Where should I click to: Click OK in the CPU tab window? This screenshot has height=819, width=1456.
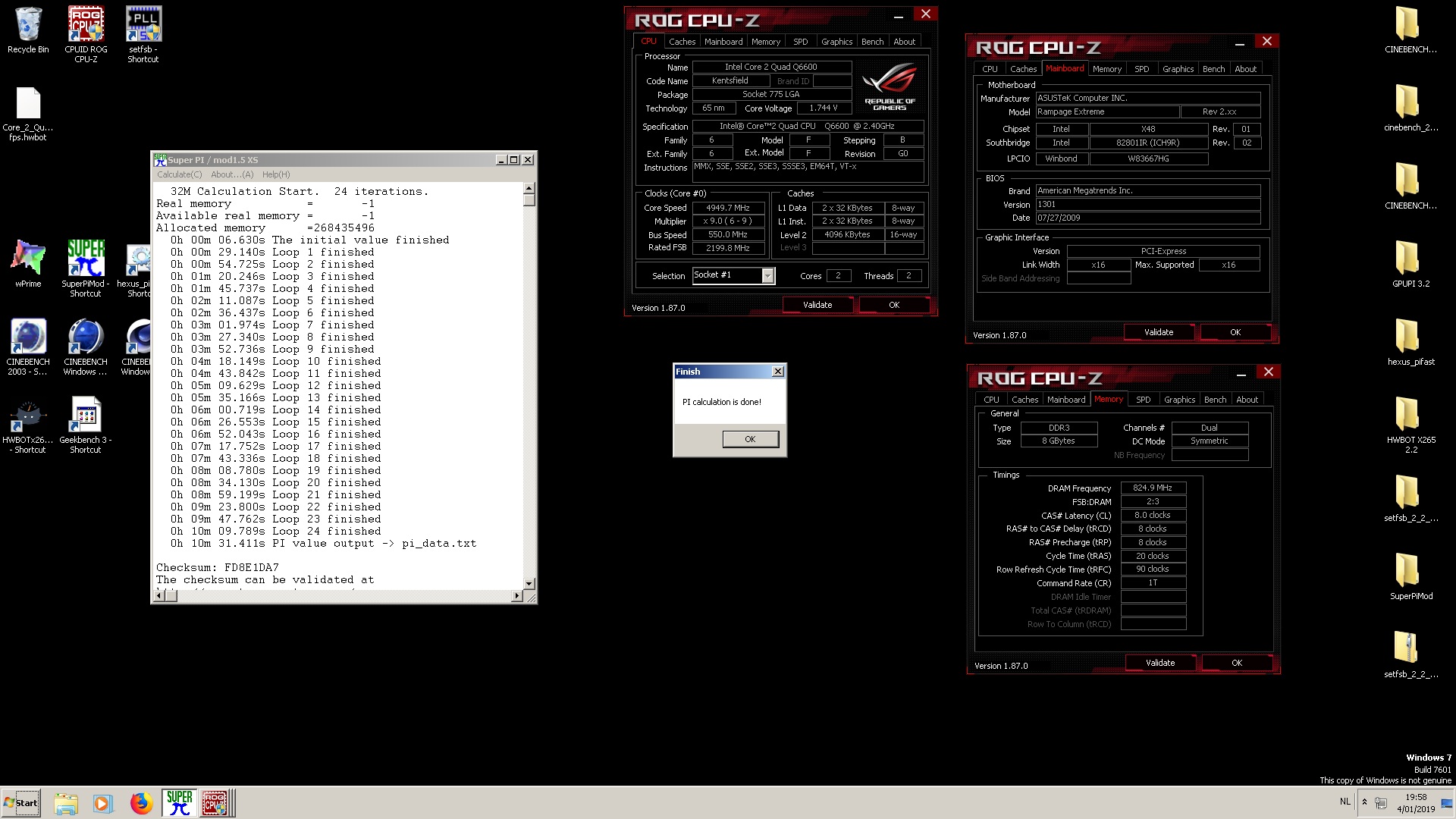pos(894,305)
